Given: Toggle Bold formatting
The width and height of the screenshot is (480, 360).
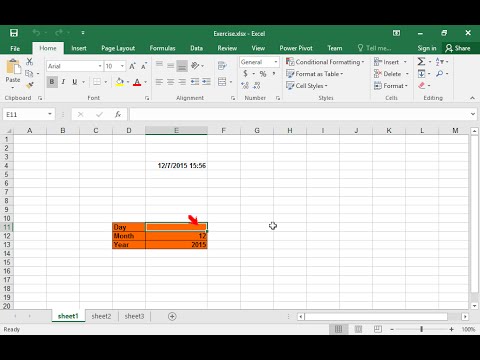Looking at the screenshot, I should (x=52, y=82).
